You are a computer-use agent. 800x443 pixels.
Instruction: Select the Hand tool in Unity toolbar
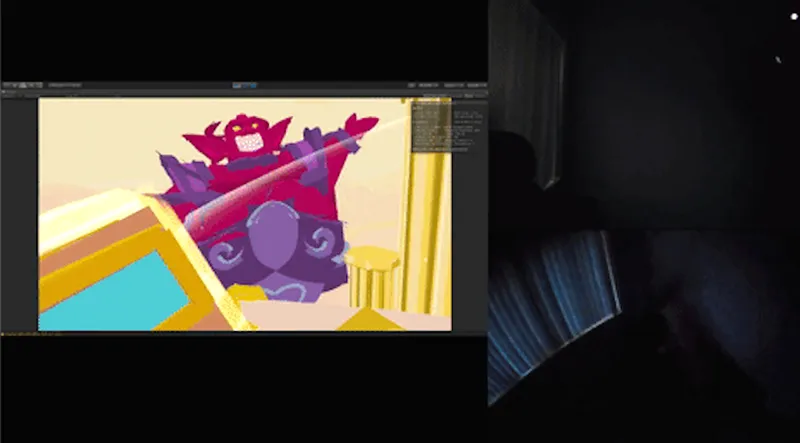coord(5,86)
